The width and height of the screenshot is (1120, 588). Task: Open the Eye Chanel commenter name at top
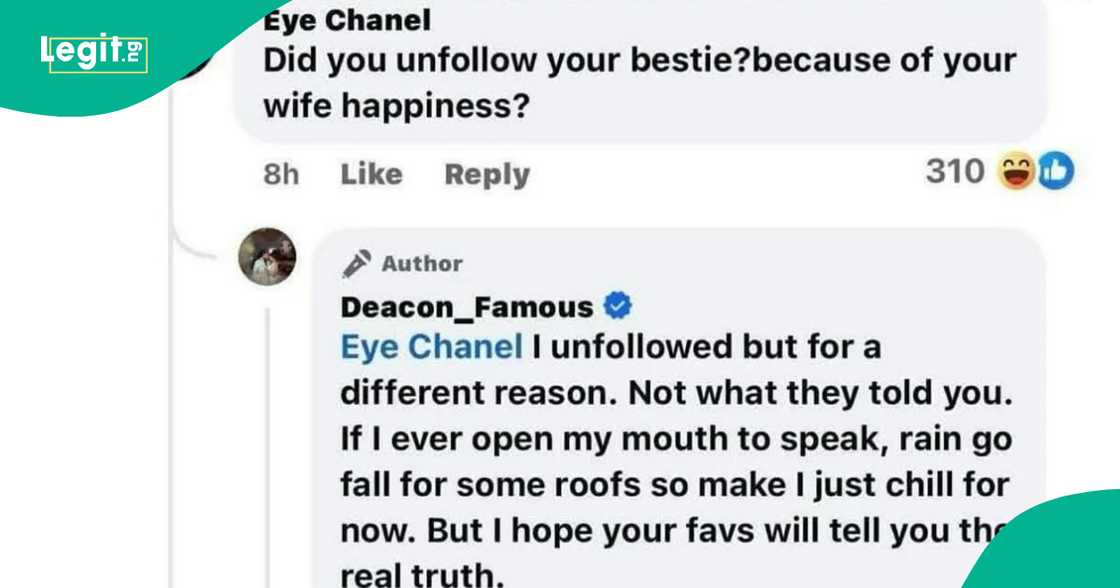coord(346,19)
